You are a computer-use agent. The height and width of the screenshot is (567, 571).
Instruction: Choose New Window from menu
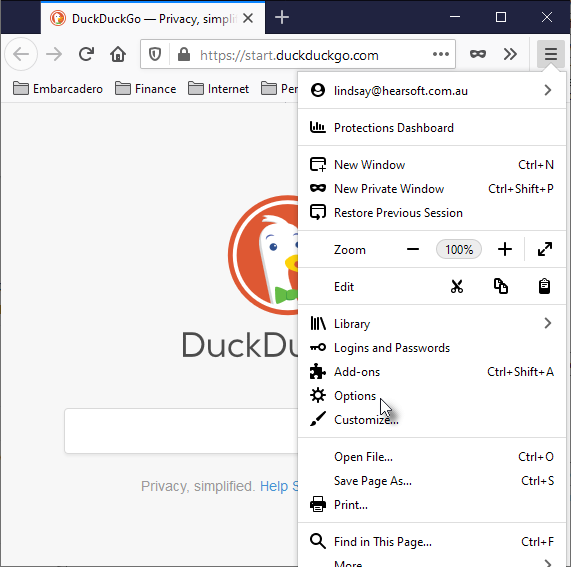432,165
